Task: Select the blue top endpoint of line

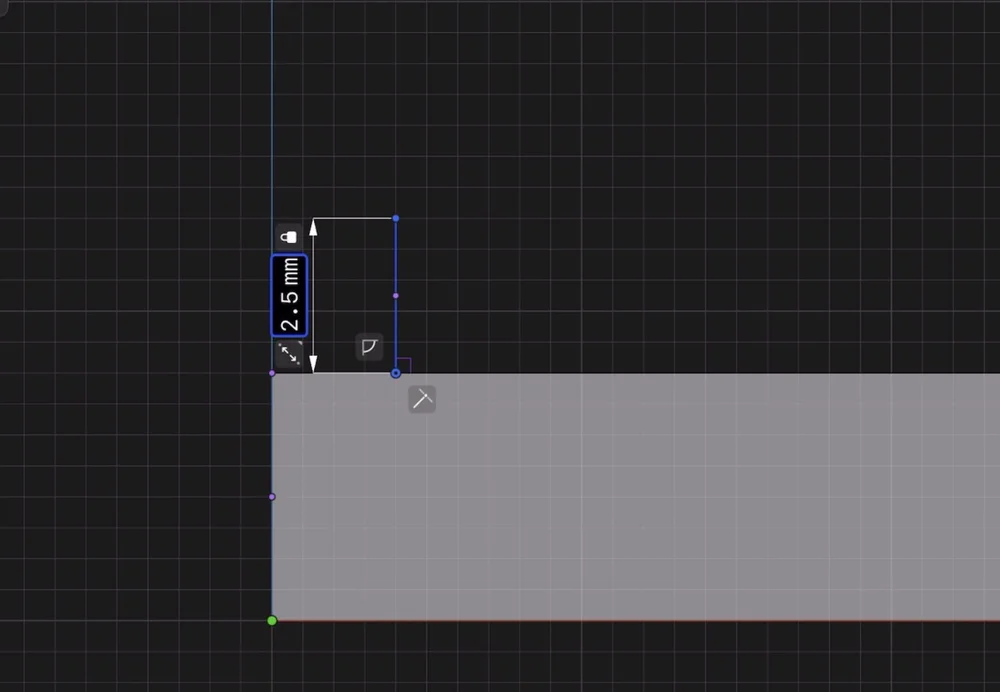Action: click(396, 218)
